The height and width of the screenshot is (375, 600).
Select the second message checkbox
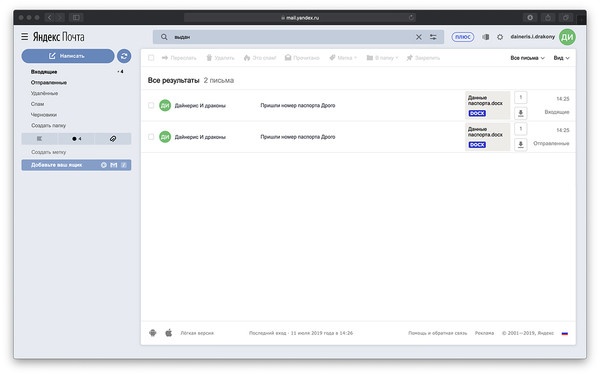151,137
